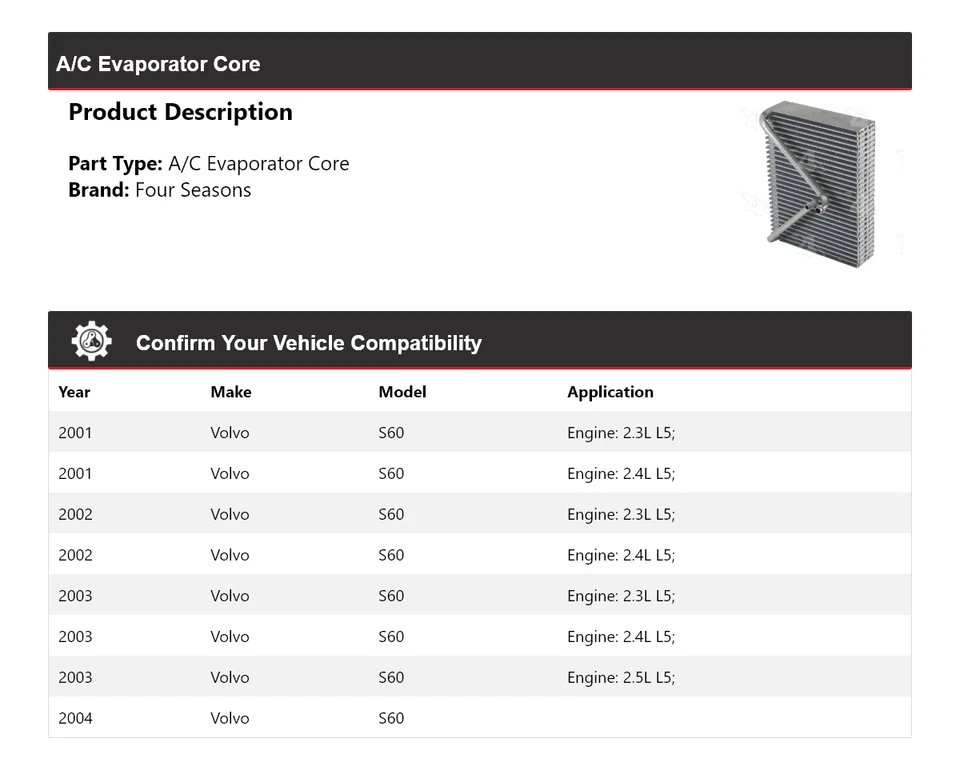This screenshot has width=960, height=770.
Task: Click the A/C Evaporator Core header
Action: point(158,64)
